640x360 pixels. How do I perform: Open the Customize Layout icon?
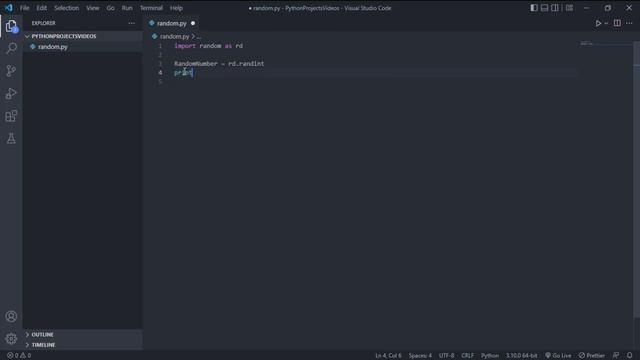569,8
